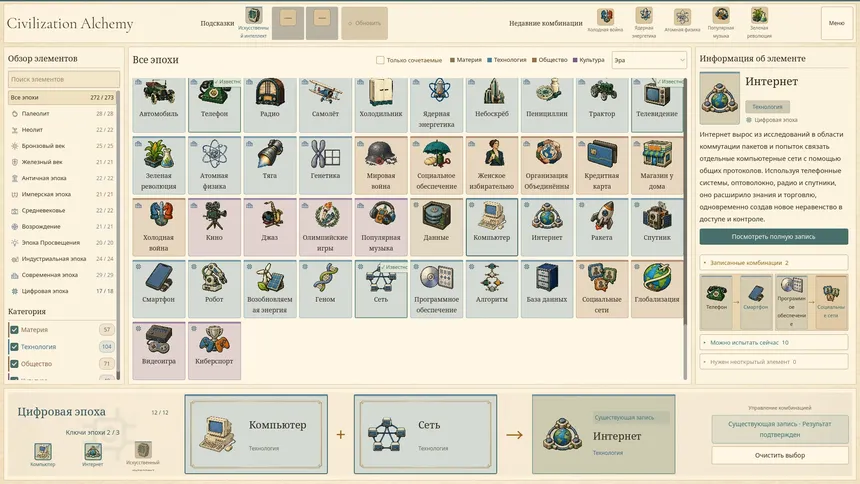Uncheck the Общество category checkbox
Image resolution: width=860 pixels, height=484 pixels.
[14, 364]
